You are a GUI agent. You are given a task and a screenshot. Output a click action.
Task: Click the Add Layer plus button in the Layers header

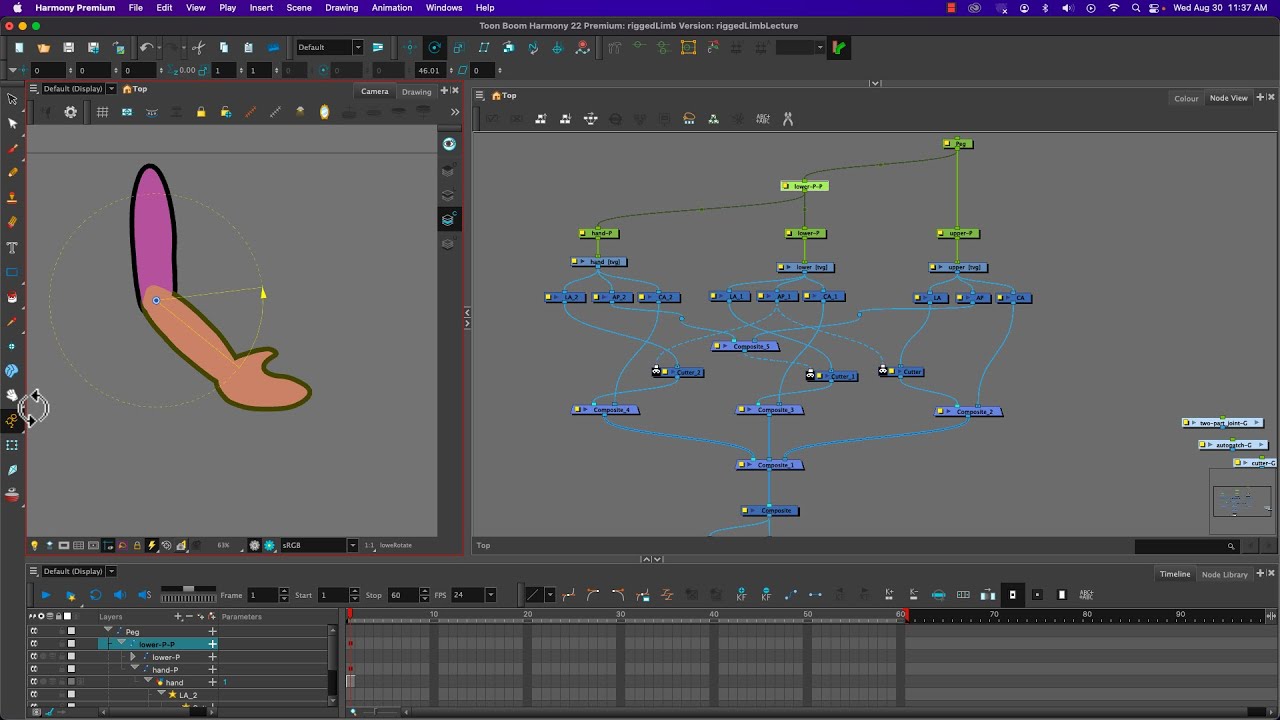point(178,617)
